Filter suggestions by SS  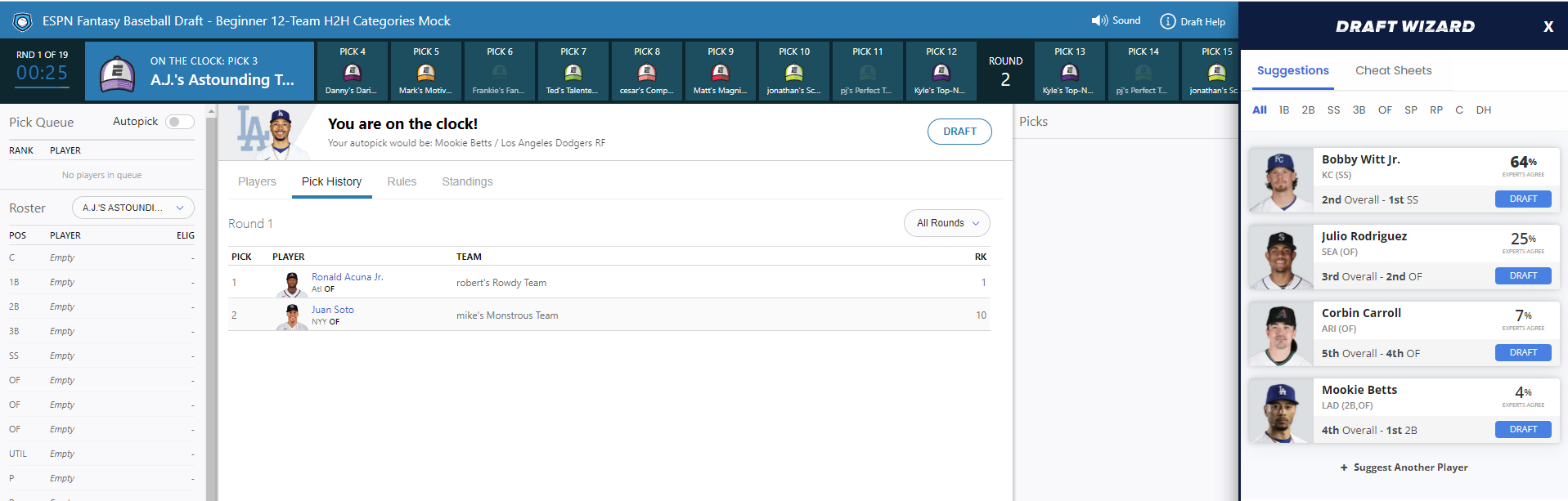1333,110
